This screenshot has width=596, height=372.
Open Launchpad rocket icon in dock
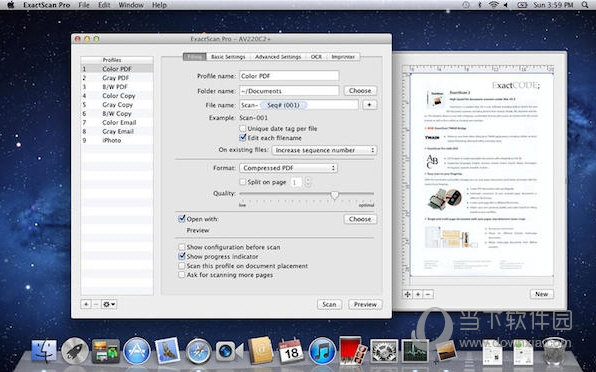[75, 351]
